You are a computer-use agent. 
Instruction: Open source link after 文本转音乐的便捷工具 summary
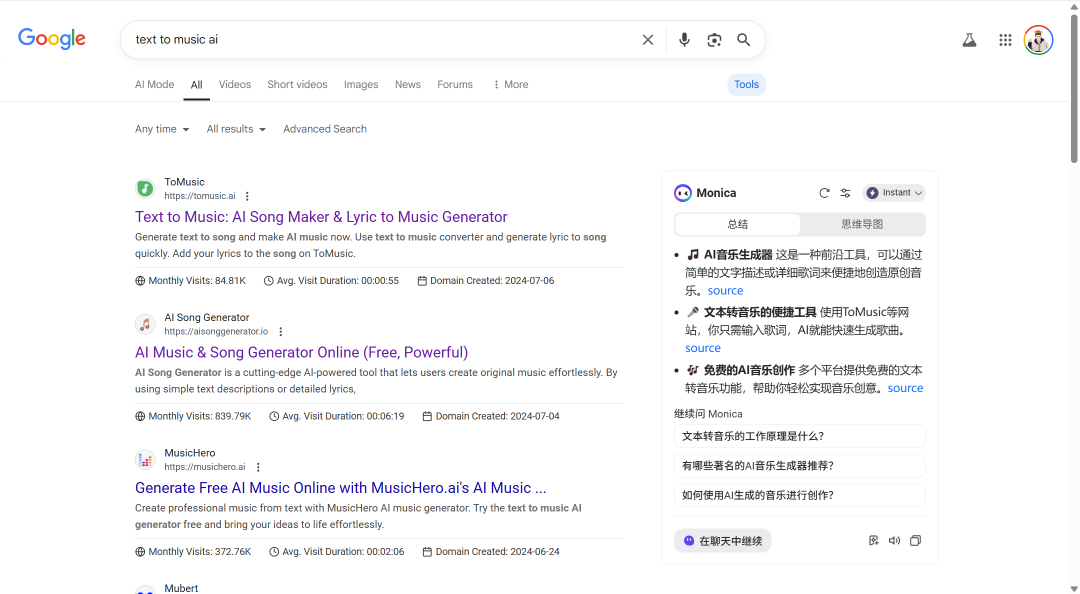tap(703, 349)
